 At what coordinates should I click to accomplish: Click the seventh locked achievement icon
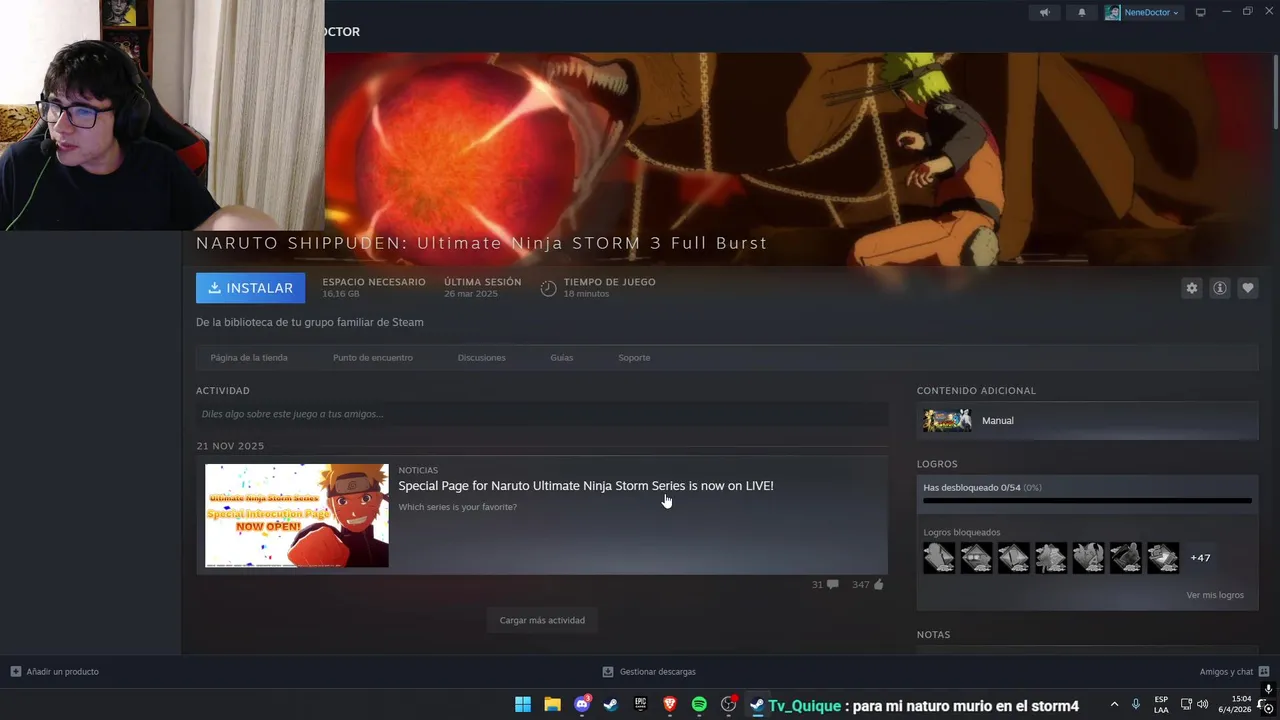click(1163, 558)
